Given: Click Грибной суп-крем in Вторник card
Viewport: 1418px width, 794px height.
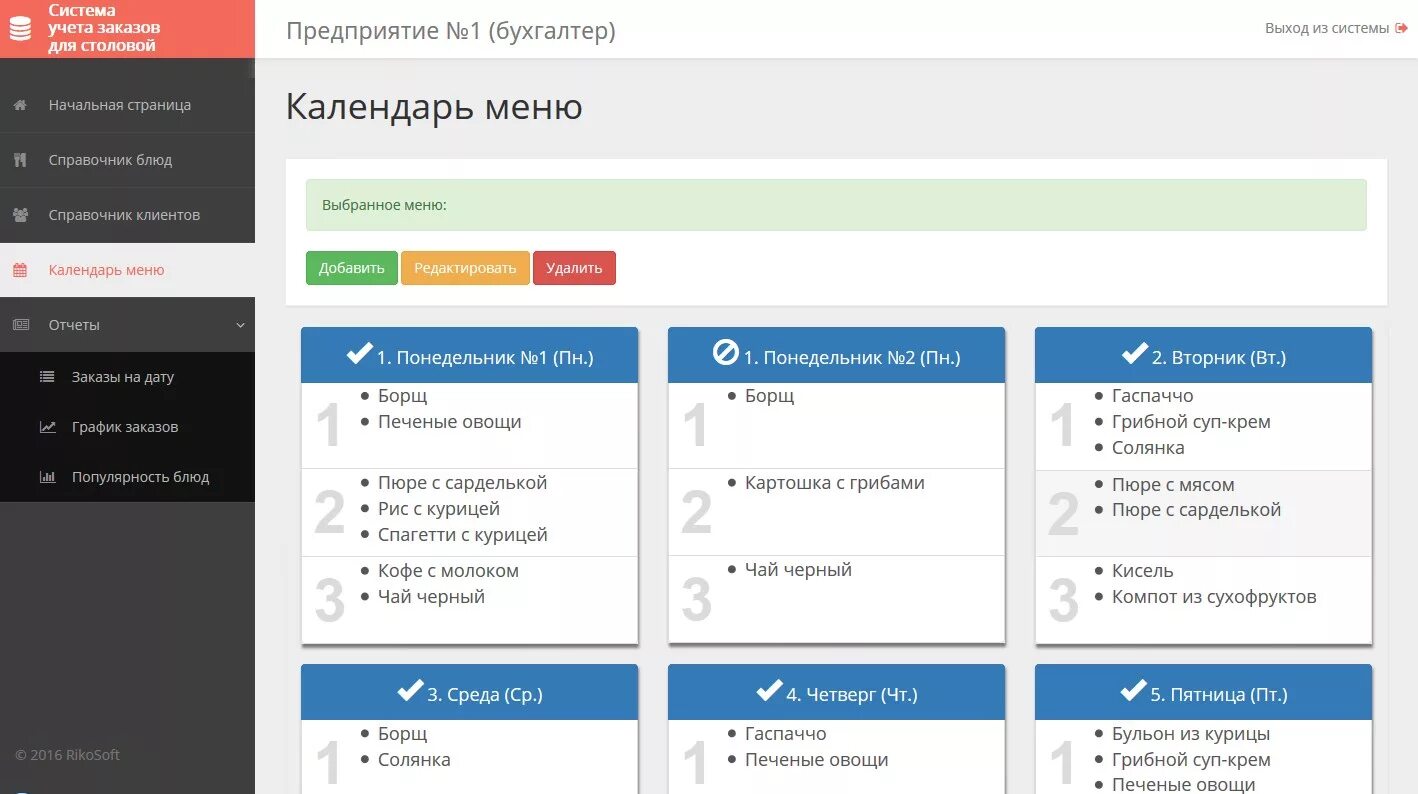Looking at the screenshot, I should [x=1191, y=422].
